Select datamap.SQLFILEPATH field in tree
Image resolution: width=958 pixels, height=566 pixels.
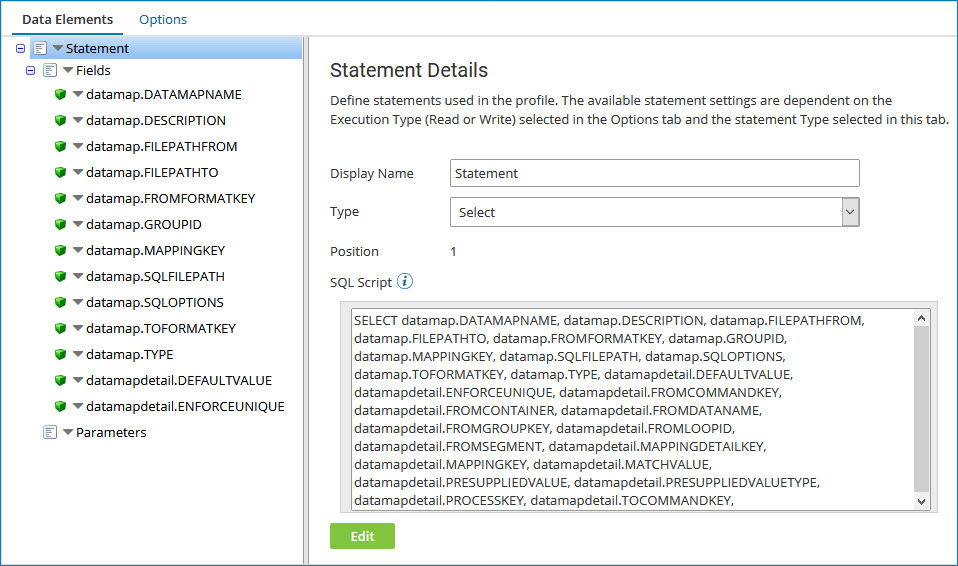point(155,276)
